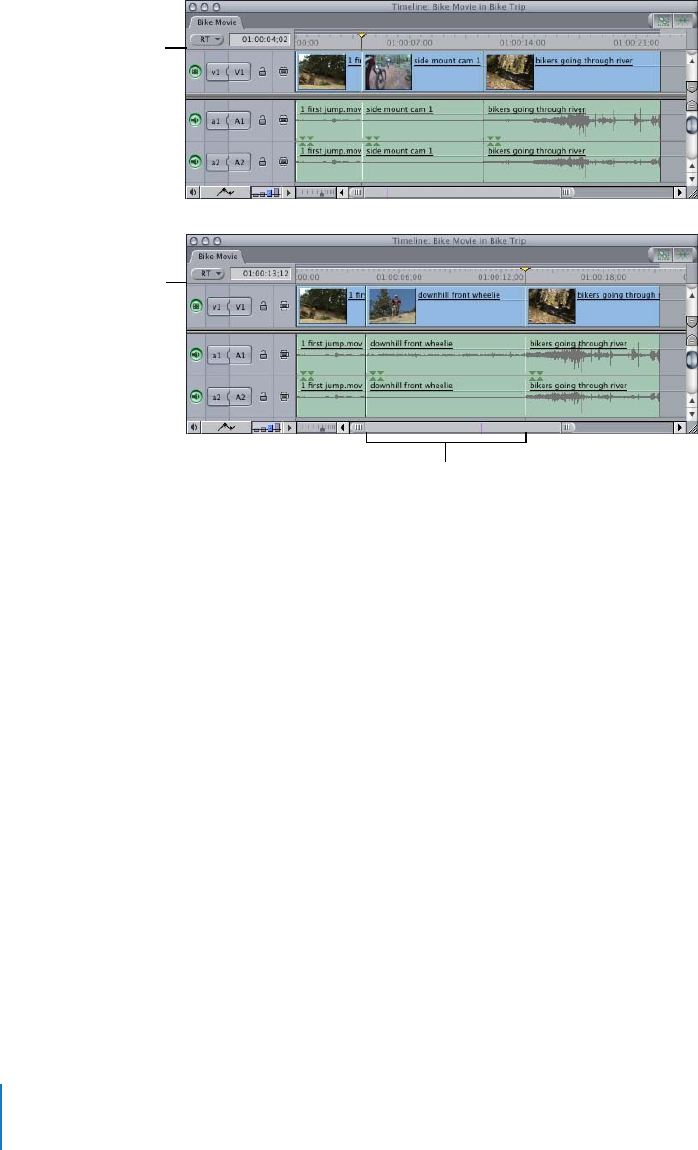
Task: Open RT pop-up menu in bottom timeline
Action: 207,273
